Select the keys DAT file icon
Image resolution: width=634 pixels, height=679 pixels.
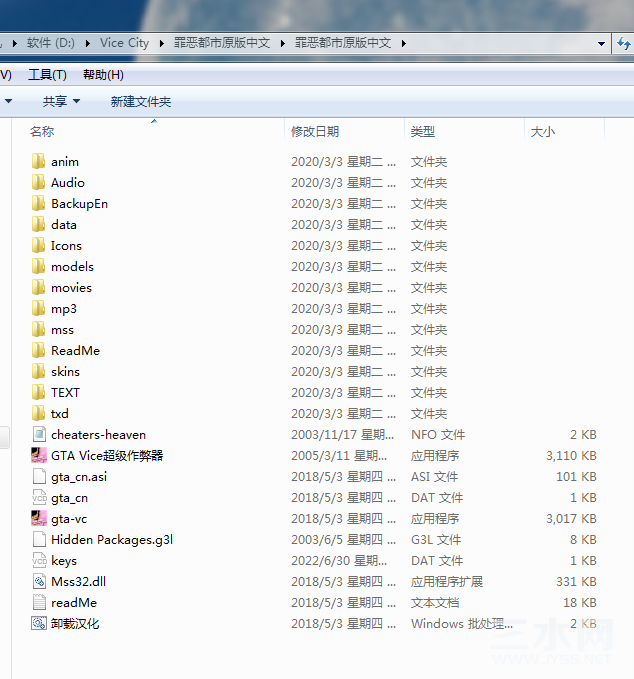click(x=39, y=560)
